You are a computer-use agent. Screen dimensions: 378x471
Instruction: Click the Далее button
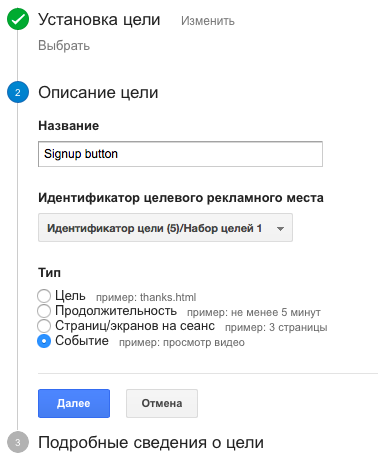pos(74,403)
